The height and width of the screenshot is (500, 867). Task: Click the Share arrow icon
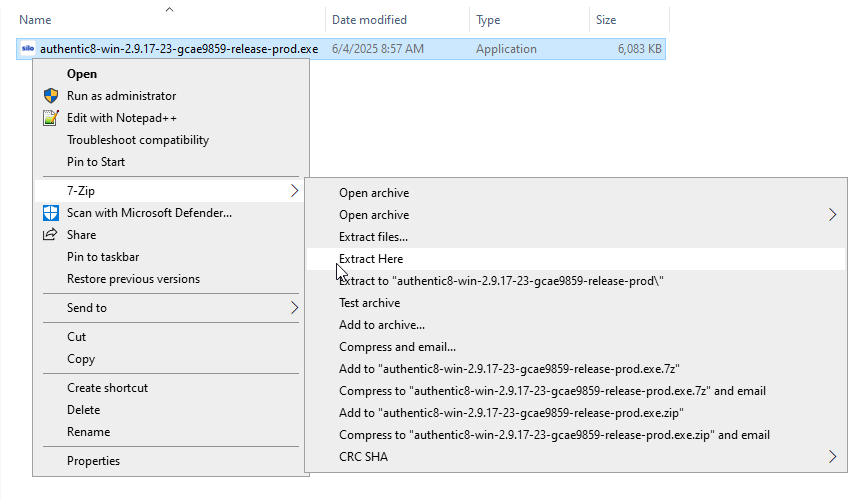(x=50, y=235)
